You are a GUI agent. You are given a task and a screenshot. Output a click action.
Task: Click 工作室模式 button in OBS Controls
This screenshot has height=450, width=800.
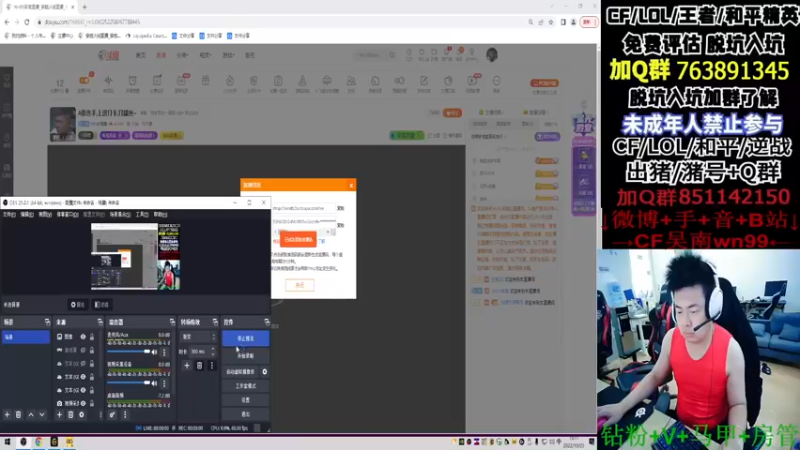pyautogui.click(x=245, y=386)
